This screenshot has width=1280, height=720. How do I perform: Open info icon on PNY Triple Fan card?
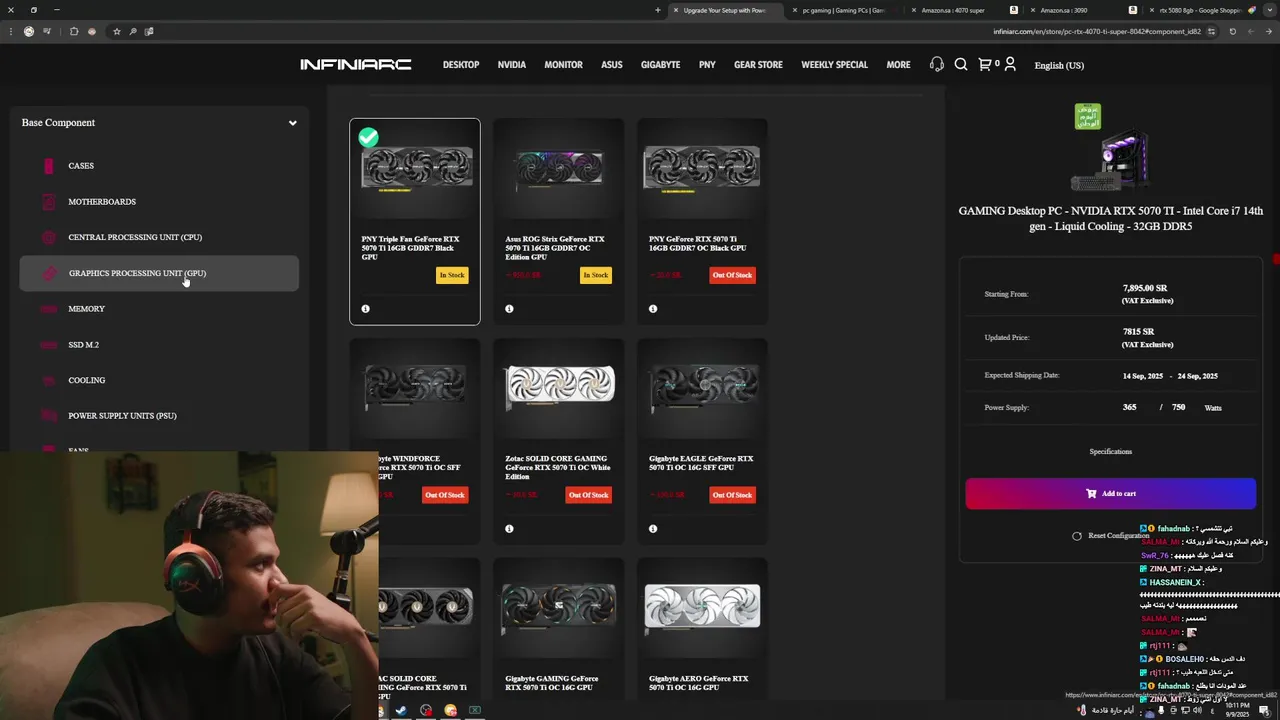(365, 309)
